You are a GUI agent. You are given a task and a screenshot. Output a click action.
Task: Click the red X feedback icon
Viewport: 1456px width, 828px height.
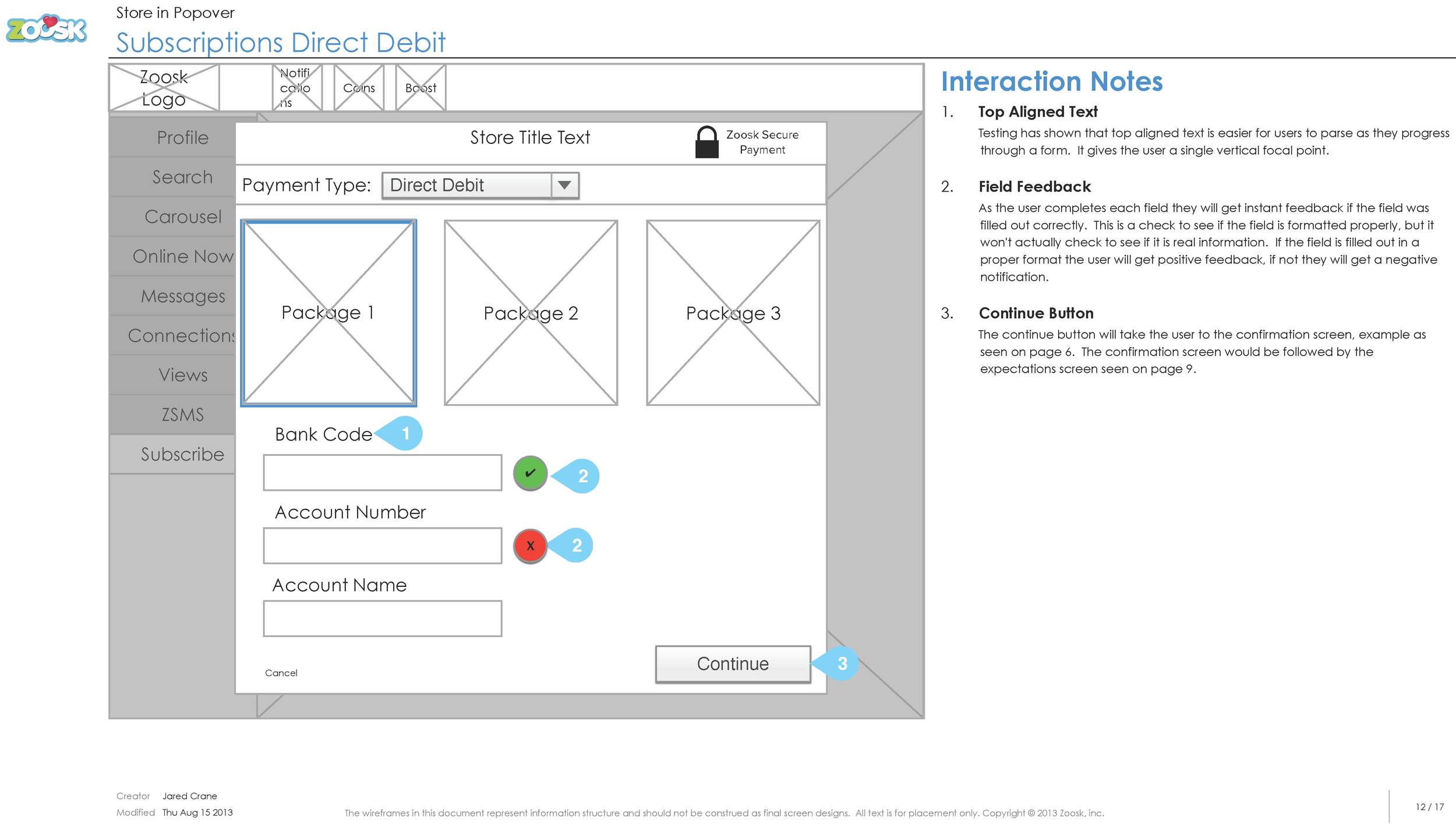pyautogui.click(x=530, y=546)
